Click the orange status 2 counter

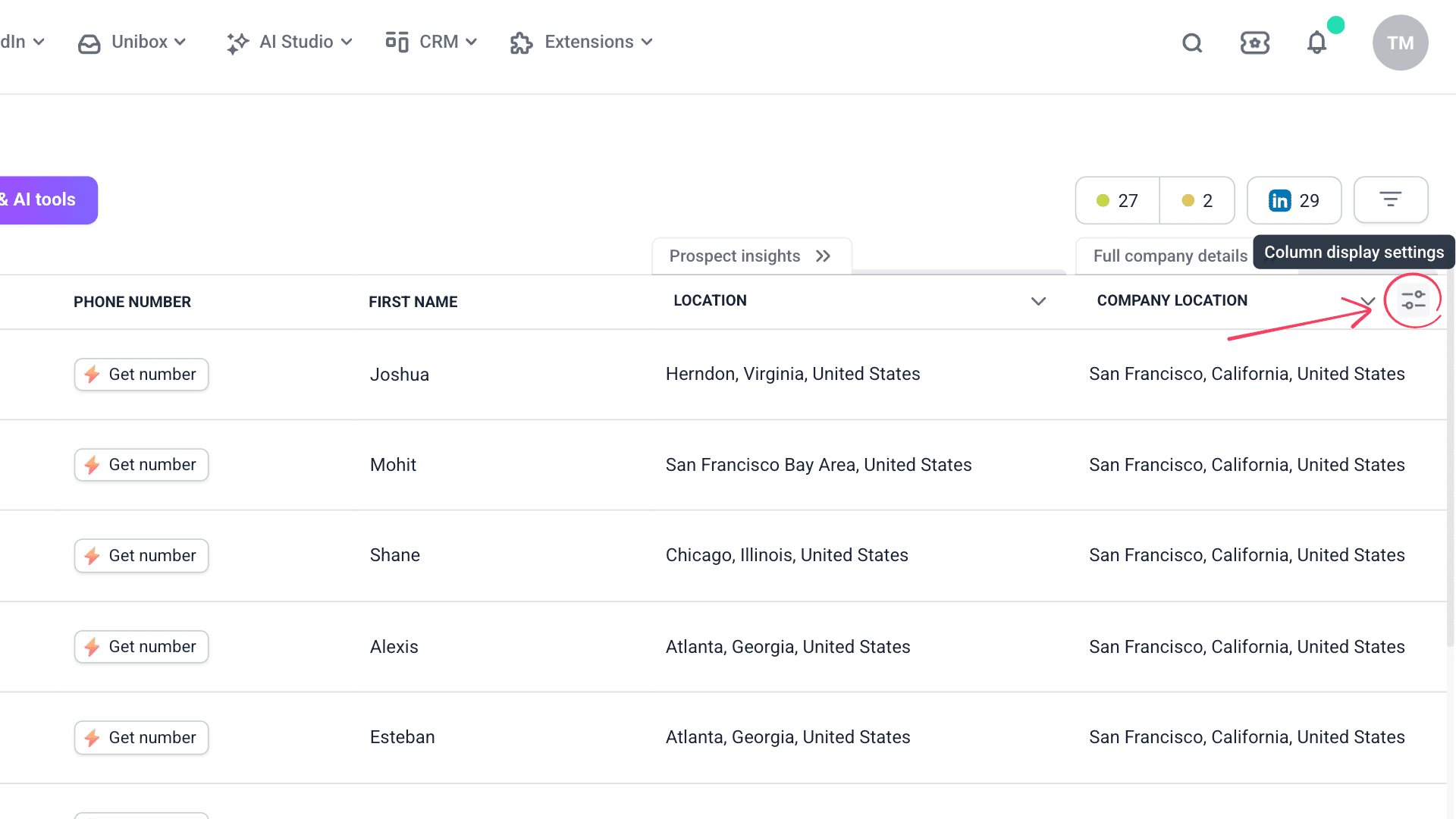(1197, 200)
